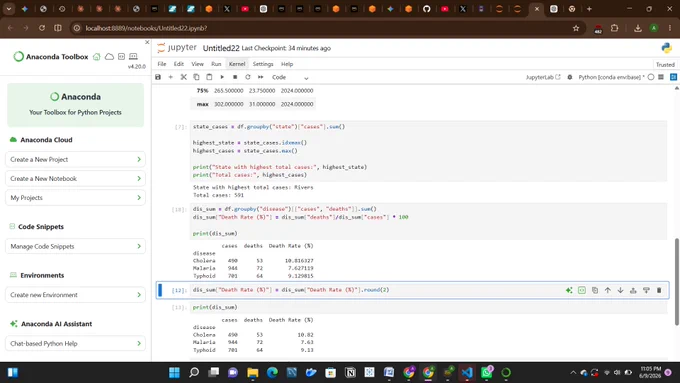Open the table of contents list icon
This screenshot has width=680, height=383.
(x=661, y=77)
